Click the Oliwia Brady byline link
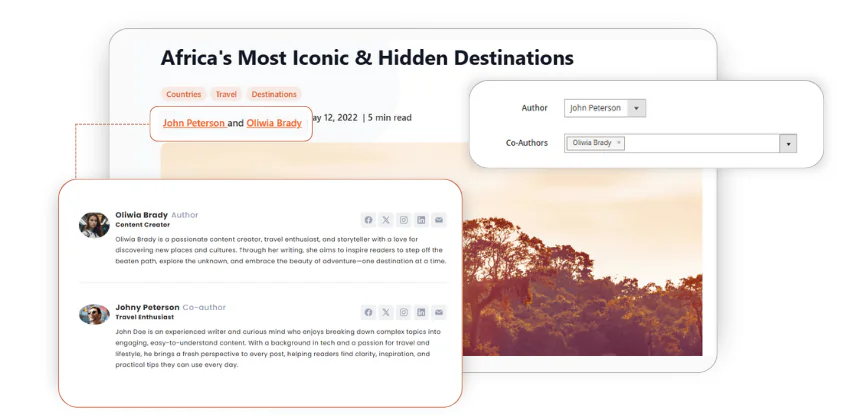The image size is (850, 420). tap(274, 123)
